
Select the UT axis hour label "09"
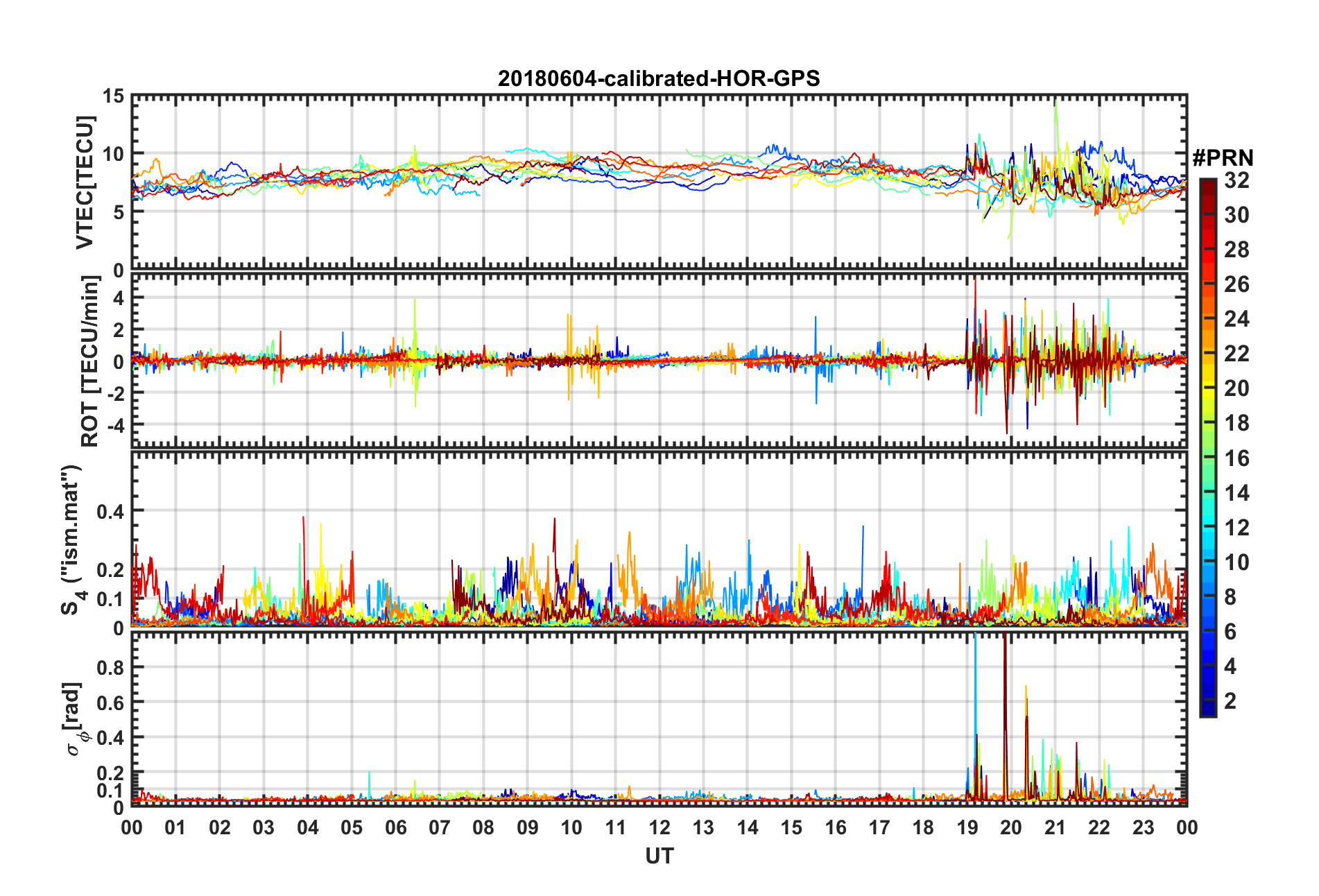(x=528, y=827)
